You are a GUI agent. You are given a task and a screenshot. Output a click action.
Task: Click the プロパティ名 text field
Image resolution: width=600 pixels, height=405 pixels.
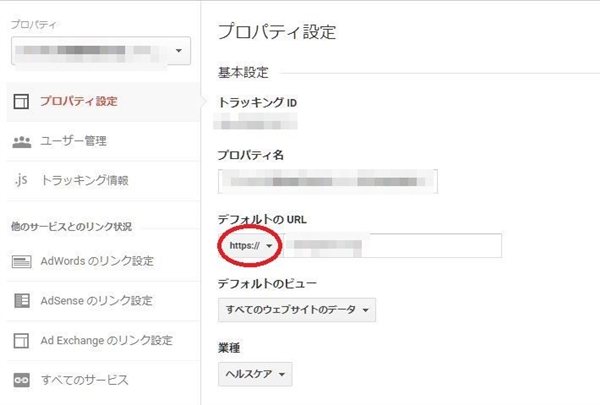coord(327,181)
